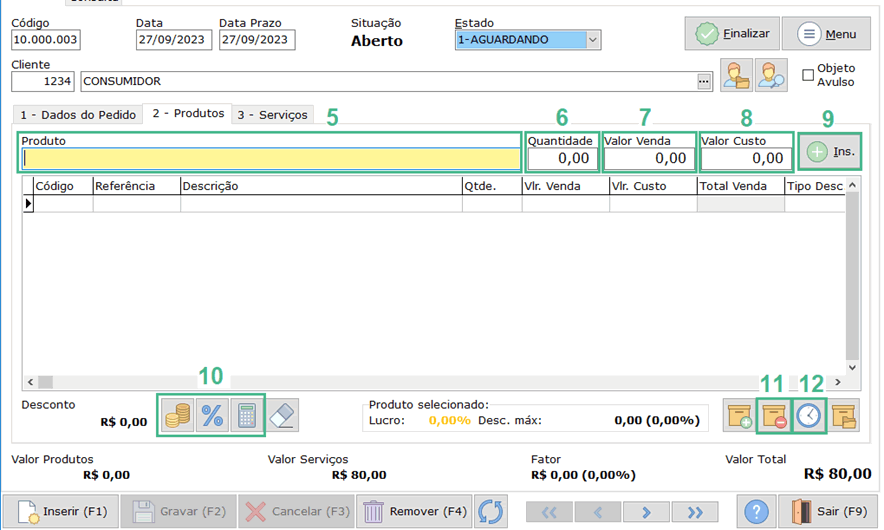This screenshot has height=530, width=884.
Task: Open the client registration icon with folder
Action: click(736, 75)
